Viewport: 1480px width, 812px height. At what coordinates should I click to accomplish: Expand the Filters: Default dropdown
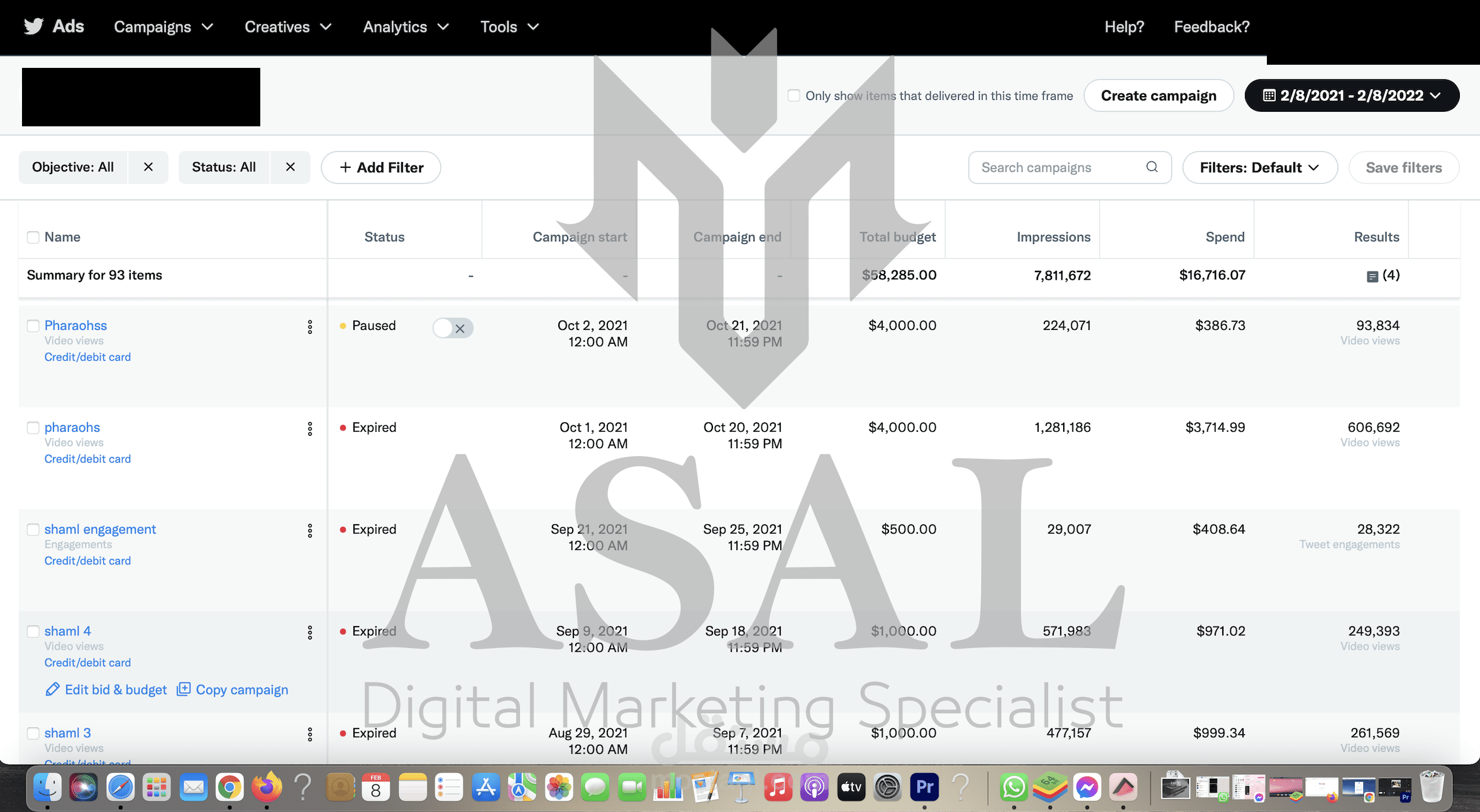click(1259, 168)
